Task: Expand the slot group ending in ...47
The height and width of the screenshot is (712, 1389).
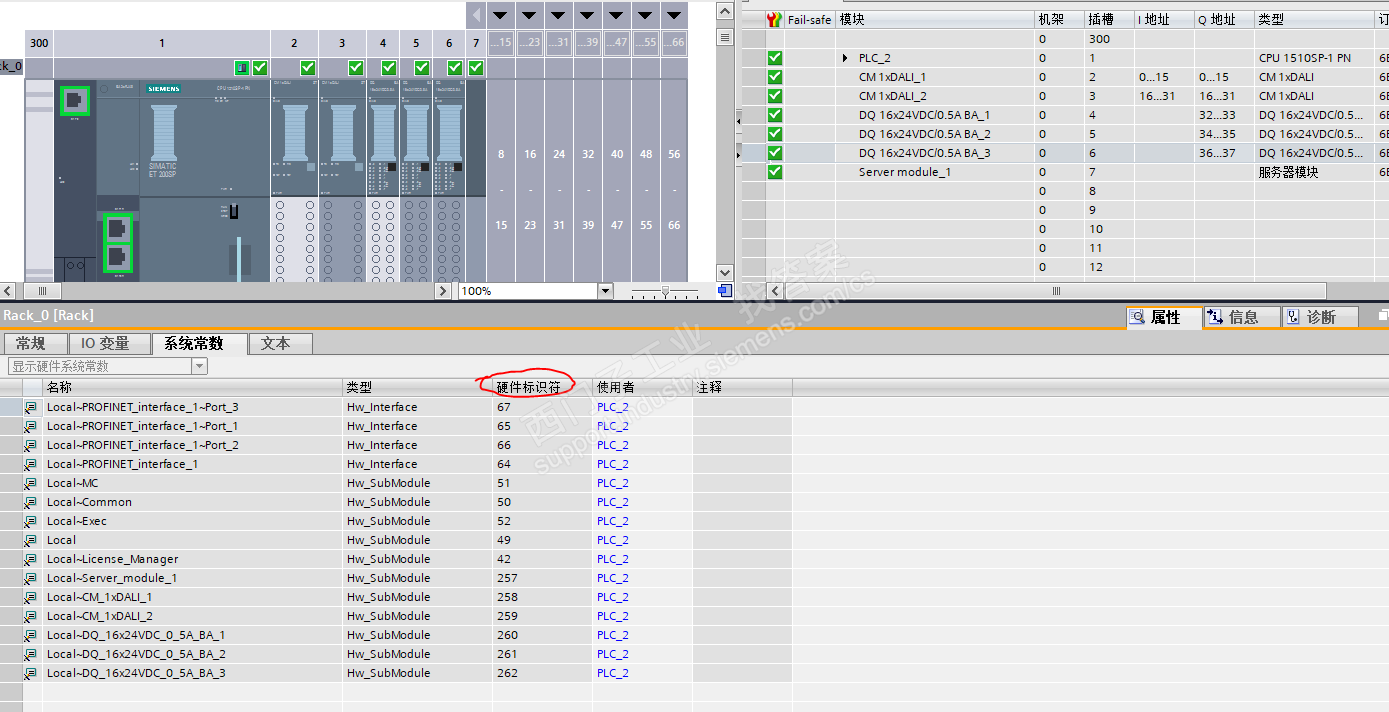Action: (x=616, y=14)
